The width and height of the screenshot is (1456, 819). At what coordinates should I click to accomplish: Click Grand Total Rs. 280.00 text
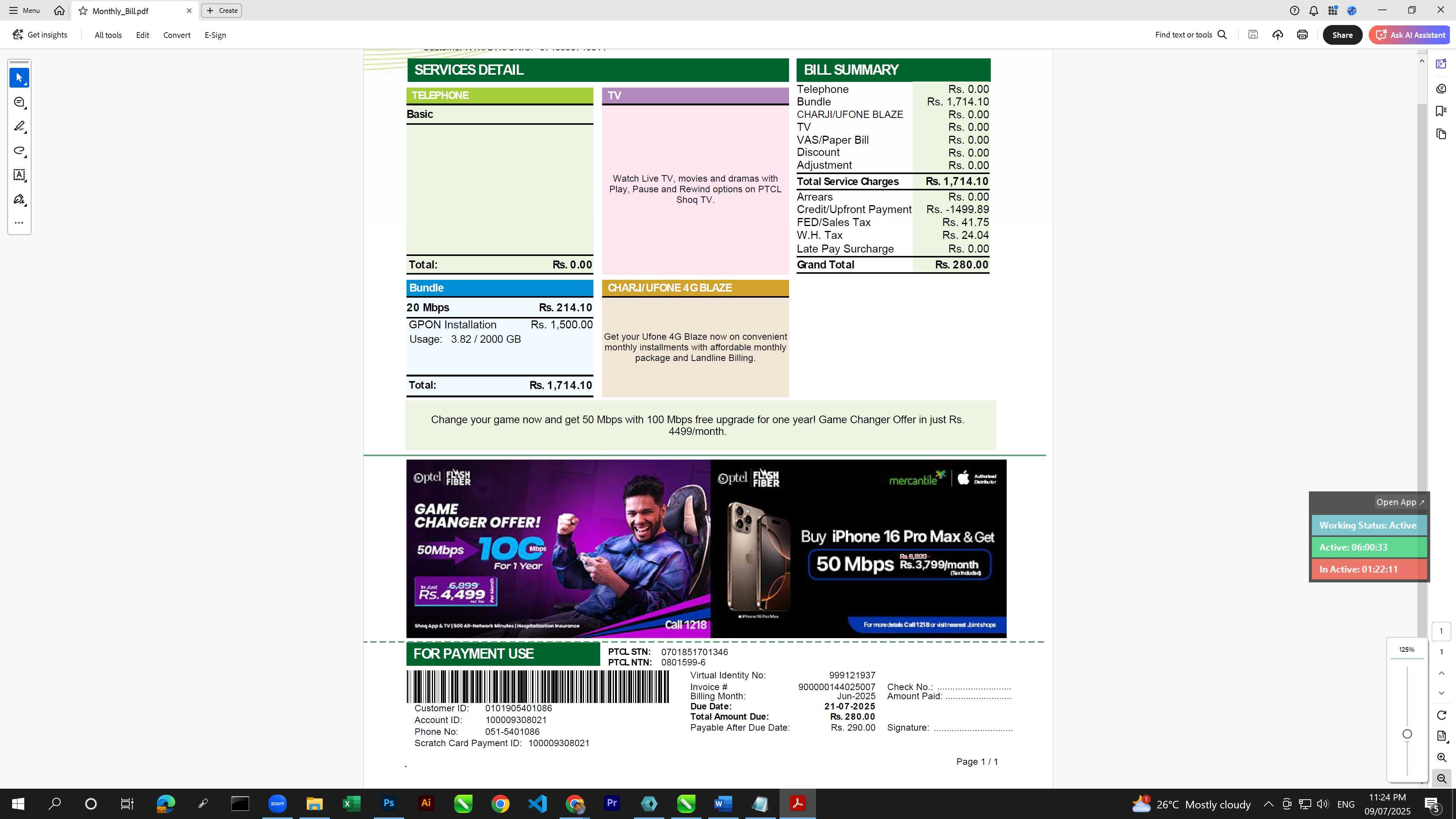[x=893, y=265]
